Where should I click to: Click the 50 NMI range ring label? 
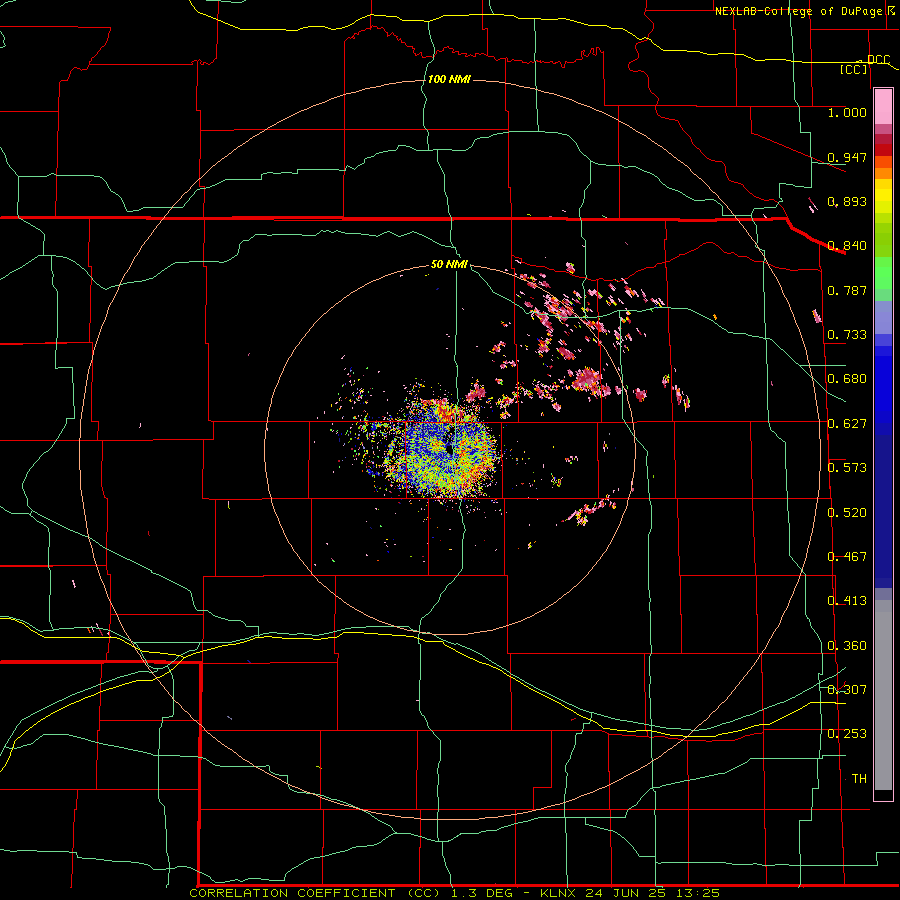(449, 264)
